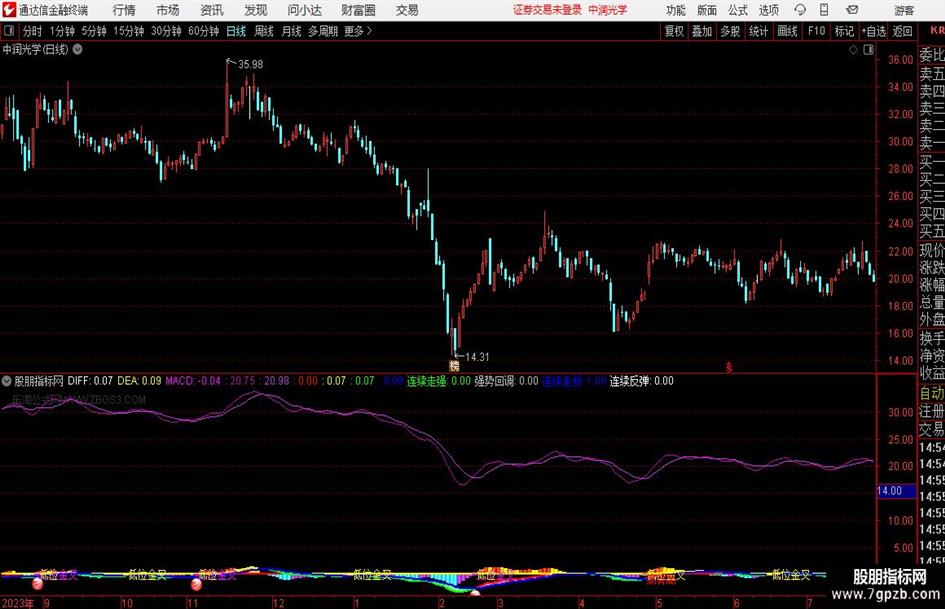The height and width of the screenshot is (609, 945).
Task: Click the 画线 drawing tools button
Action: point(787,31)
